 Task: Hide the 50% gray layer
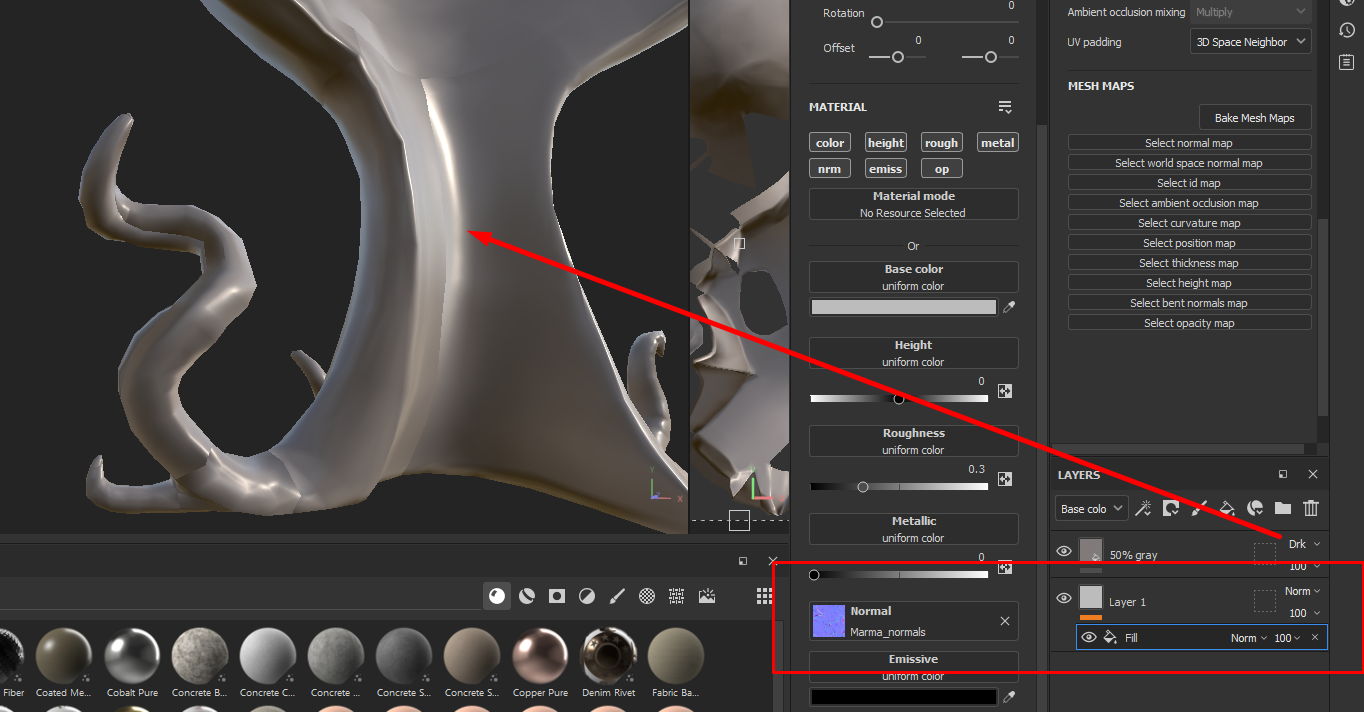[x=1064, y=551]
